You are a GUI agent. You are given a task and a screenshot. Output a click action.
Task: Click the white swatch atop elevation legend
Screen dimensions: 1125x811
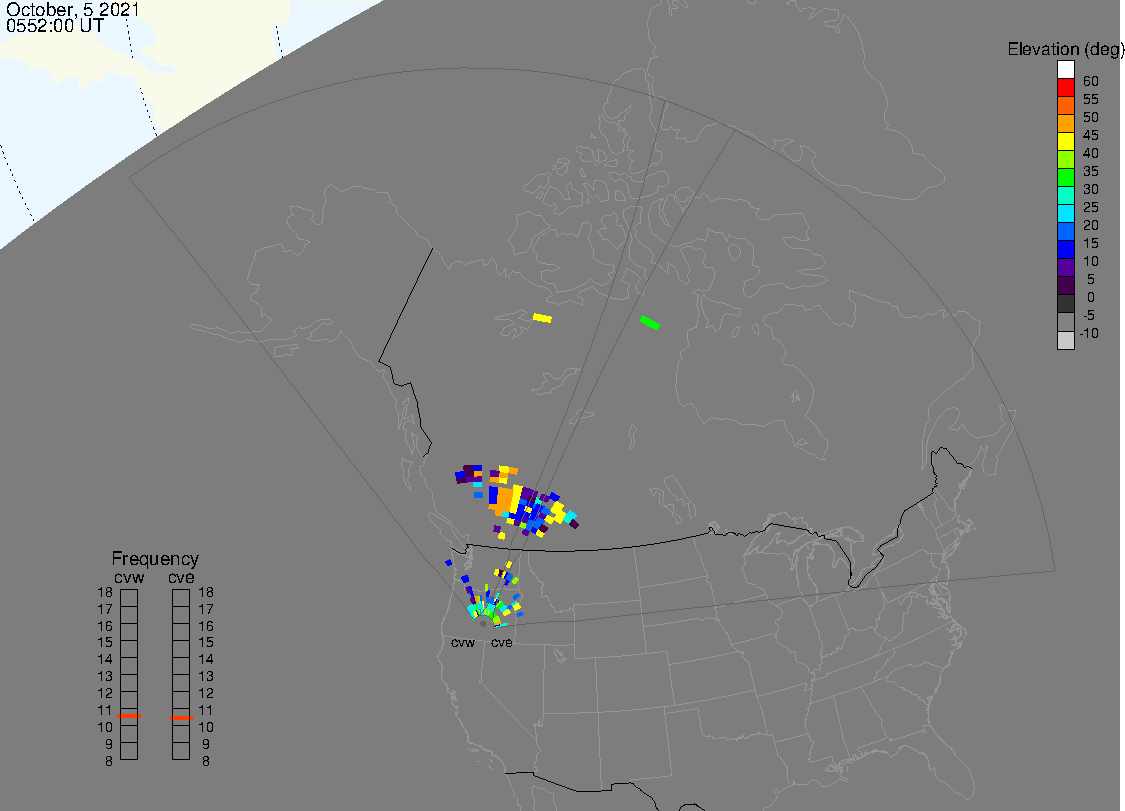pos(1065,70)
